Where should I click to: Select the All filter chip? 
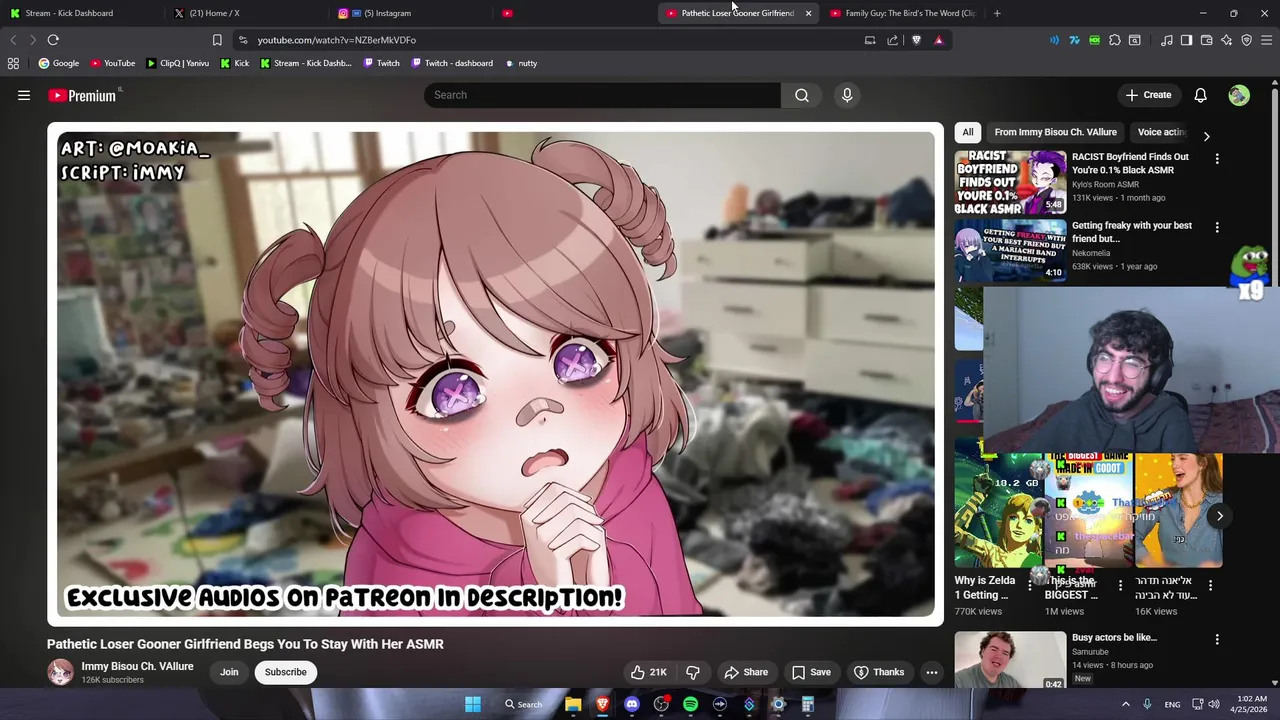click(x=968, y=132)
